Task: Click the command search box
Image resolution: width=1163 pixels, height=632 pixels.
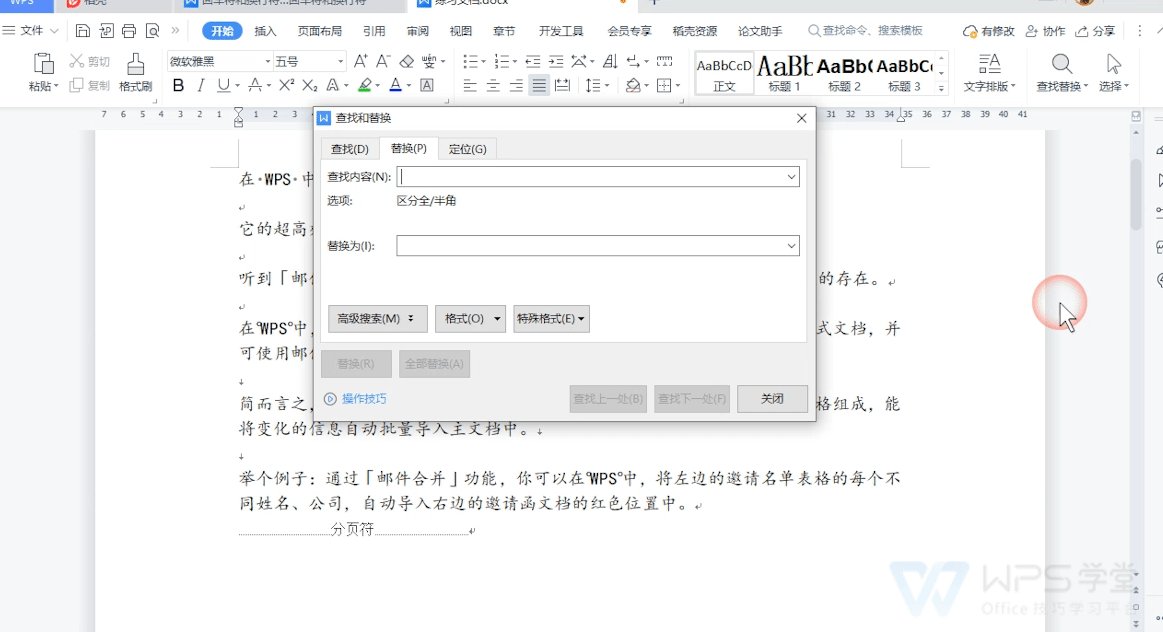Action: (865, 30)
